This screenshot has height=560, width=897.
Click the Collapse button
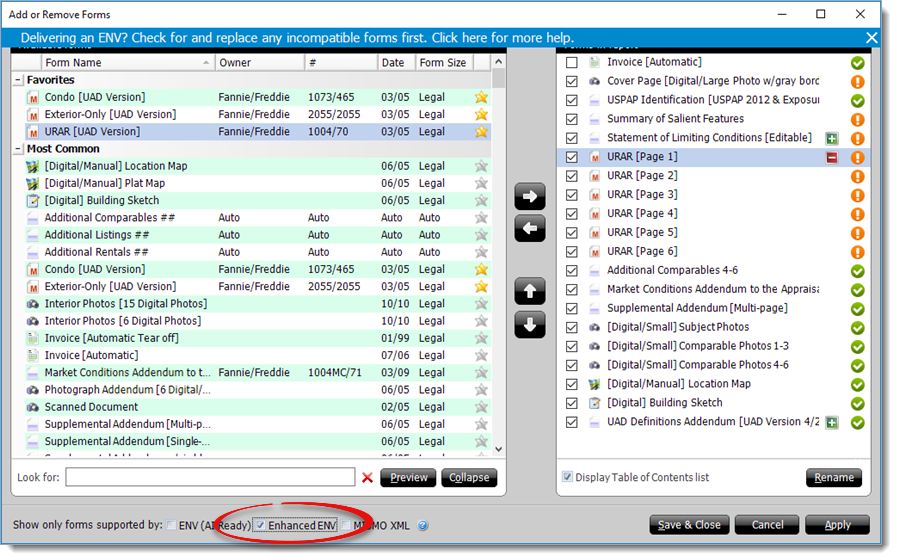tap(469, 478)
